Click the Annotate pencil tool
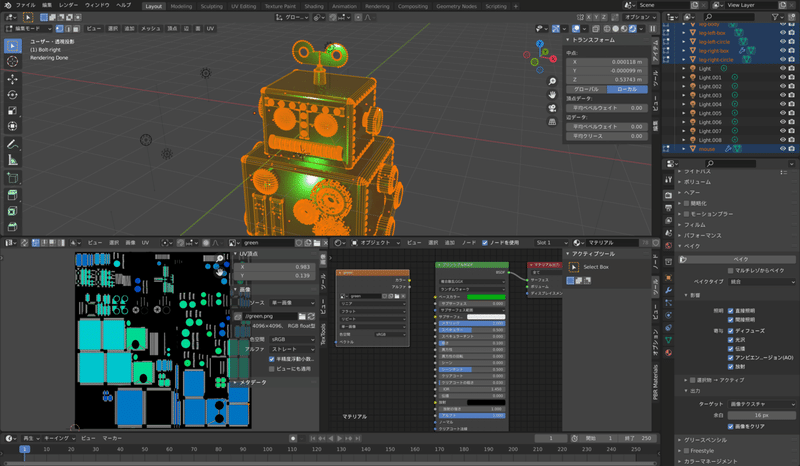The image size is (800, 466). [13, 144]
